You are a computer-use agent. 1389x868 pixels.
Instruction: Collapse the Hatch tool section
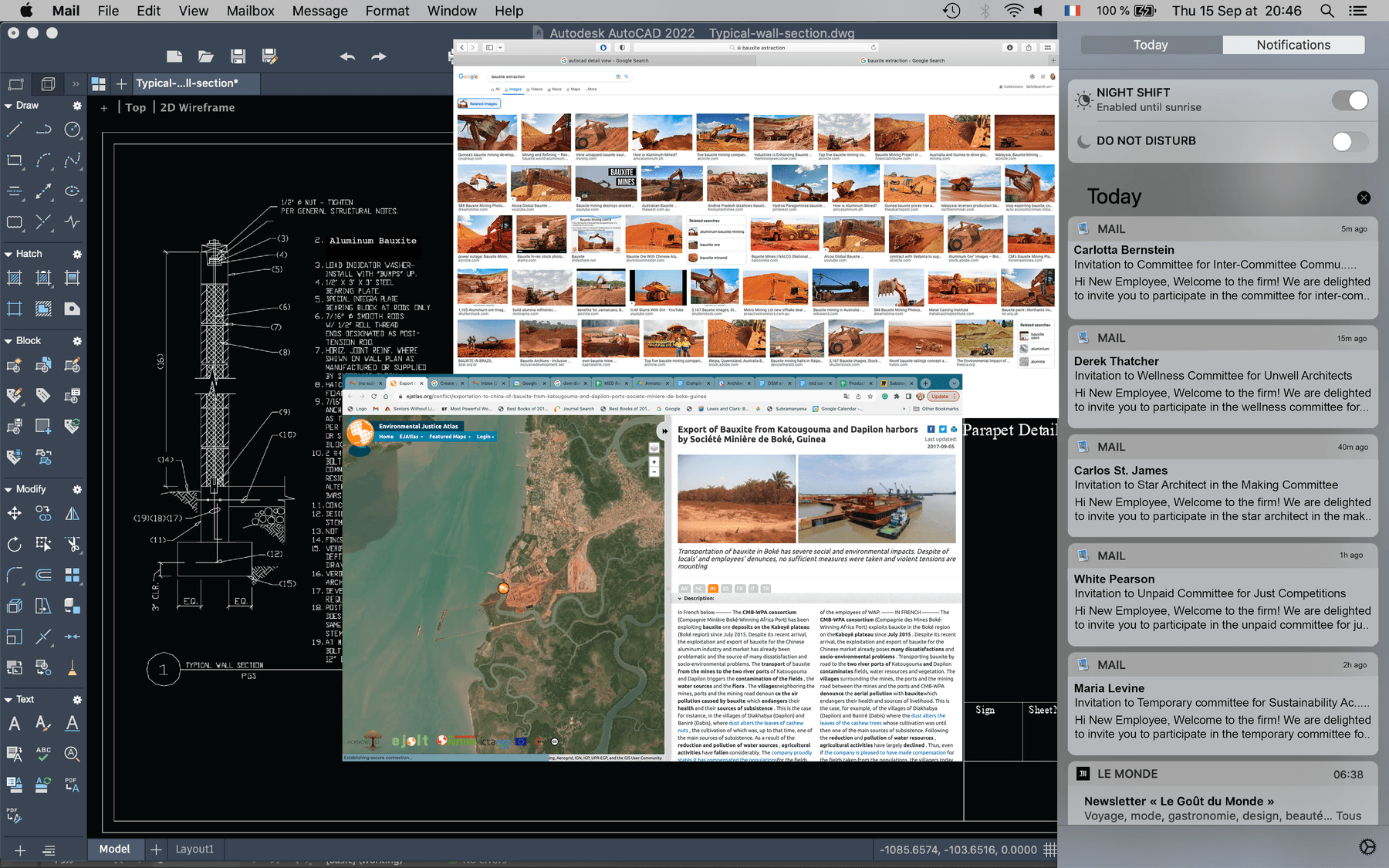(x=8, y=254)
